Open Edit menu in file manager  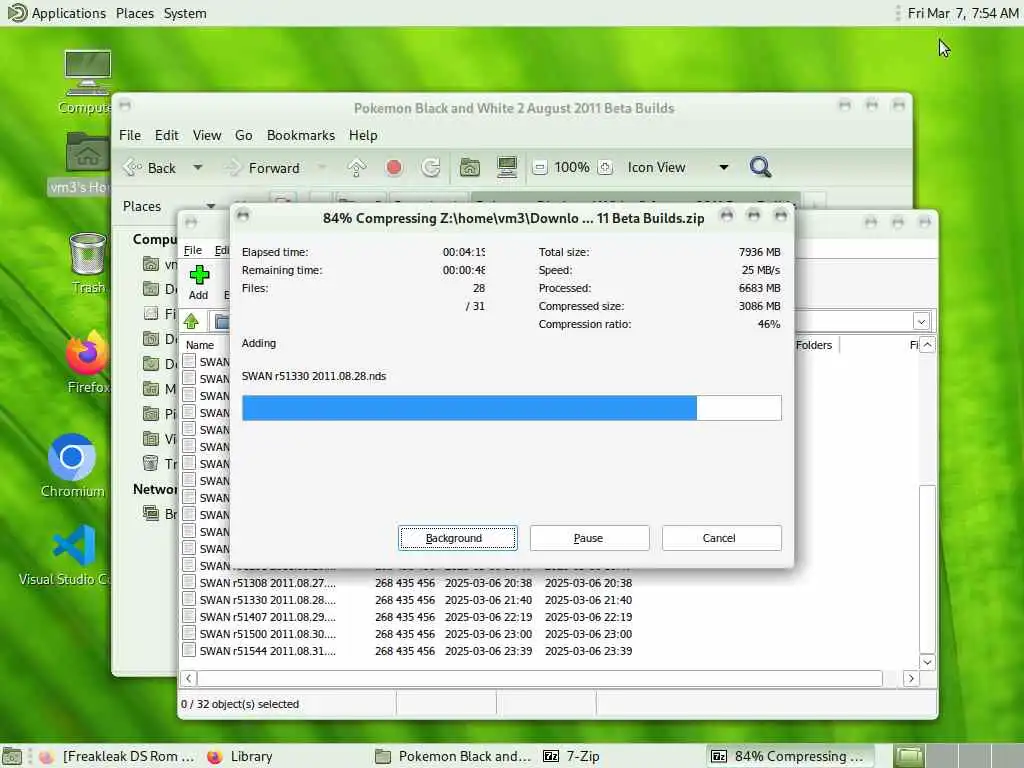coord(167,135)
